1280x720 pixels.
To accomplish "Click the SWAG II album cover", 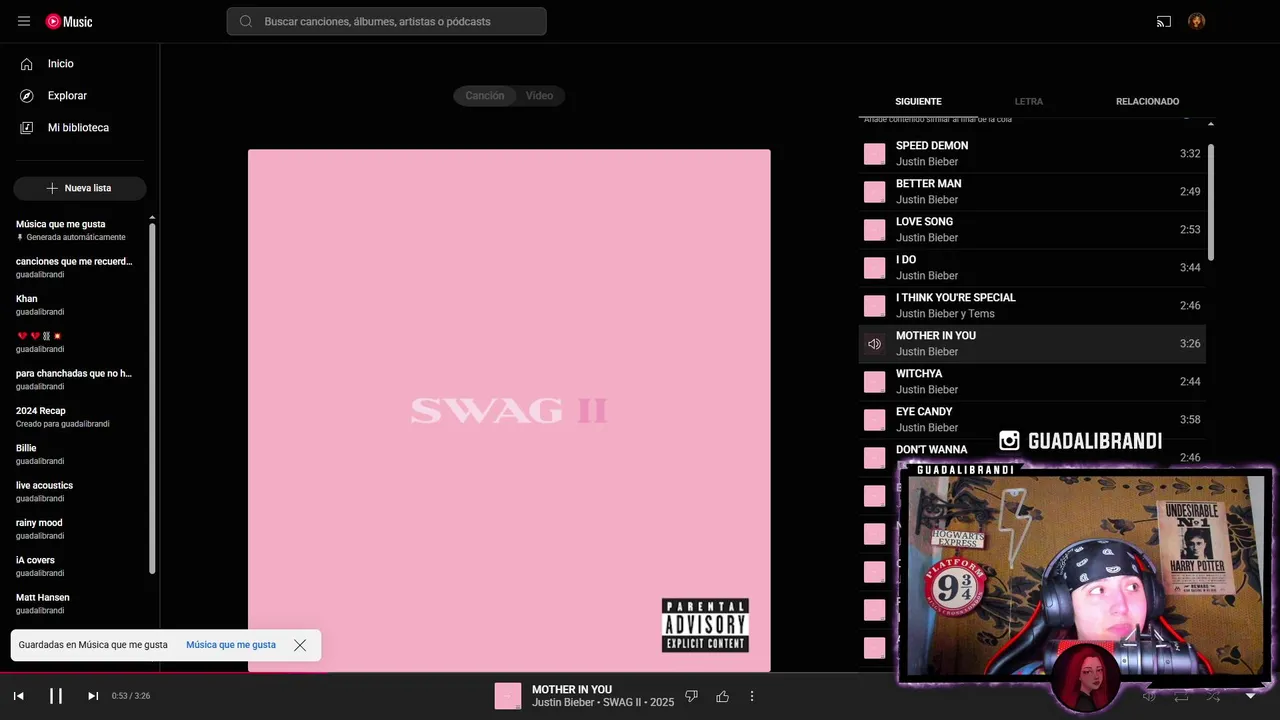I will click(x=509, y=411).
